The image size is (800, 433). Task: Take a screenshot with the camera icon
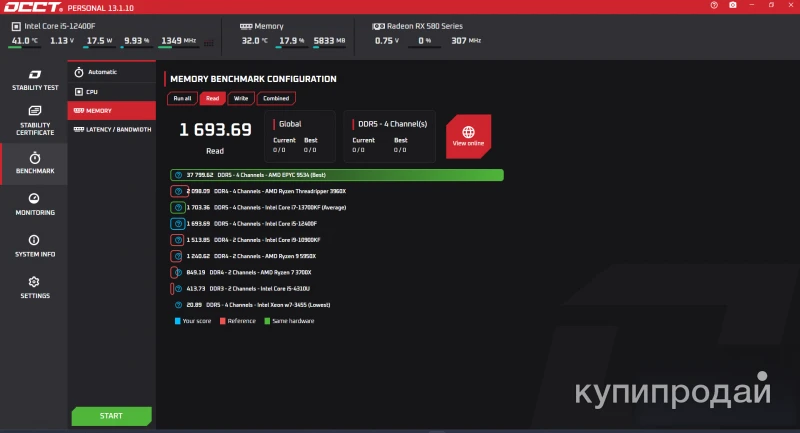click(733, 6)
